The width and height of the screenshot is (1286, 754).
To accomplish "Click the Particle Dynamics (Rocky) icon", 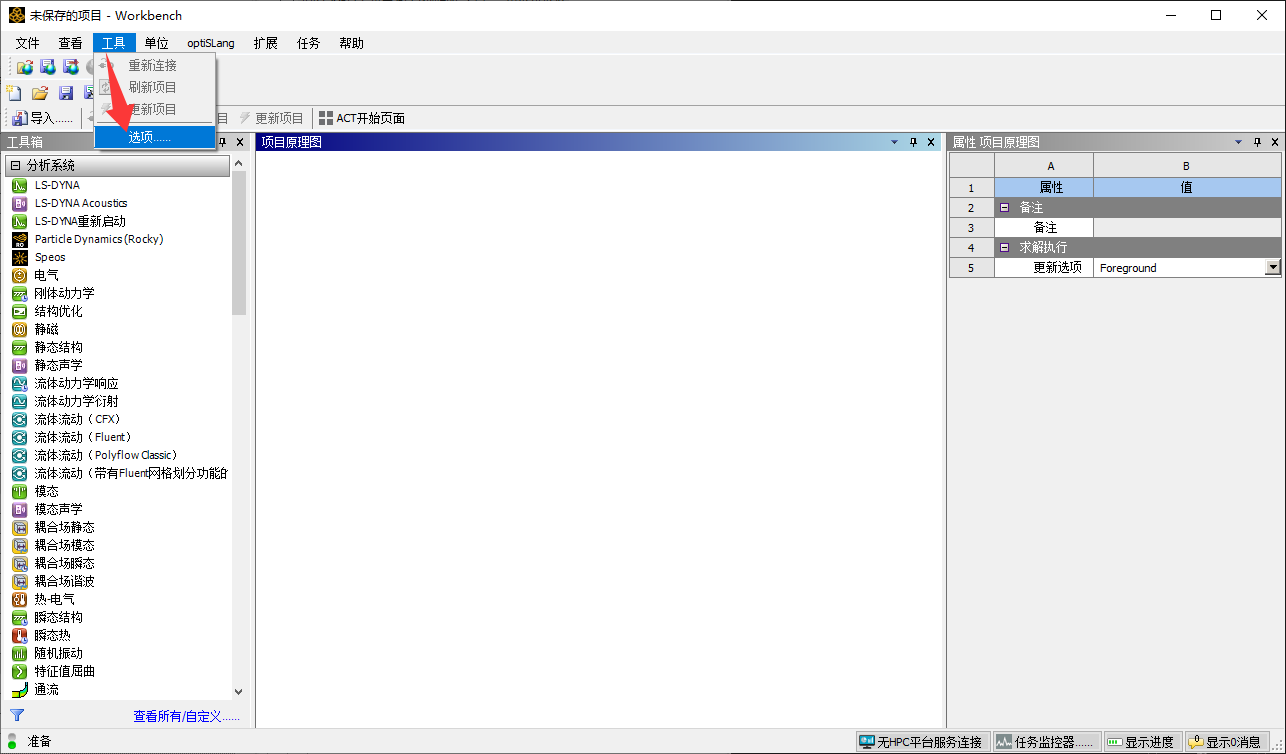I will (x=19, y=239).
